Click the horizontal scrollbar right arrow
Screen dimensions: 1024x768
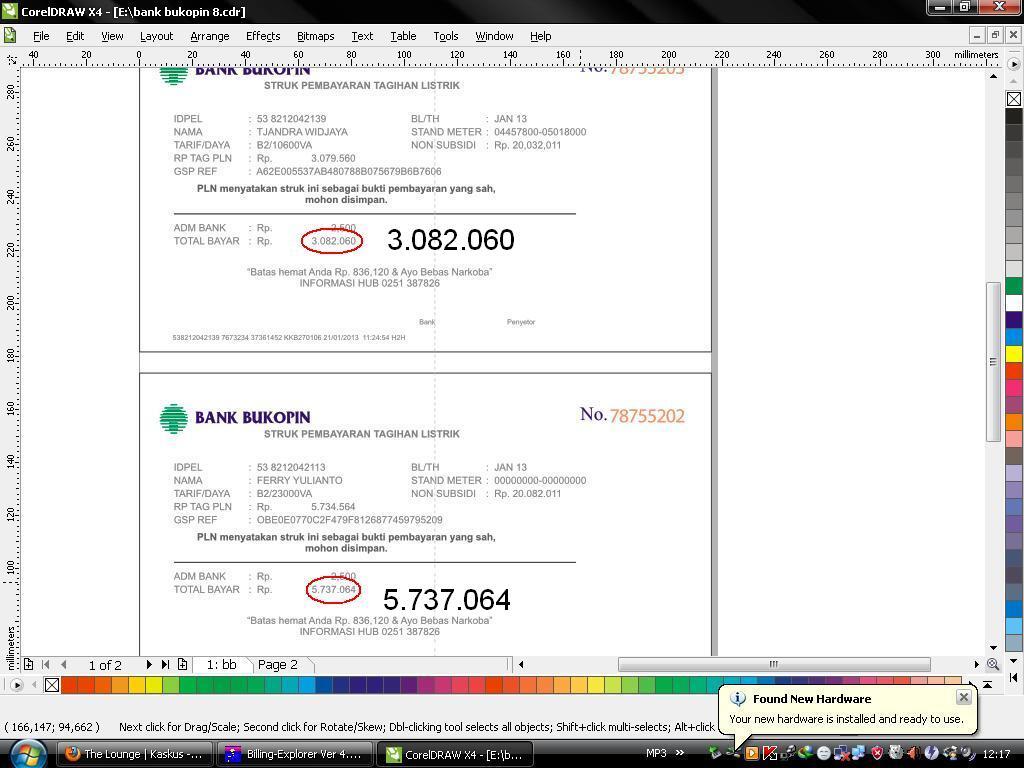click(976, 664)
